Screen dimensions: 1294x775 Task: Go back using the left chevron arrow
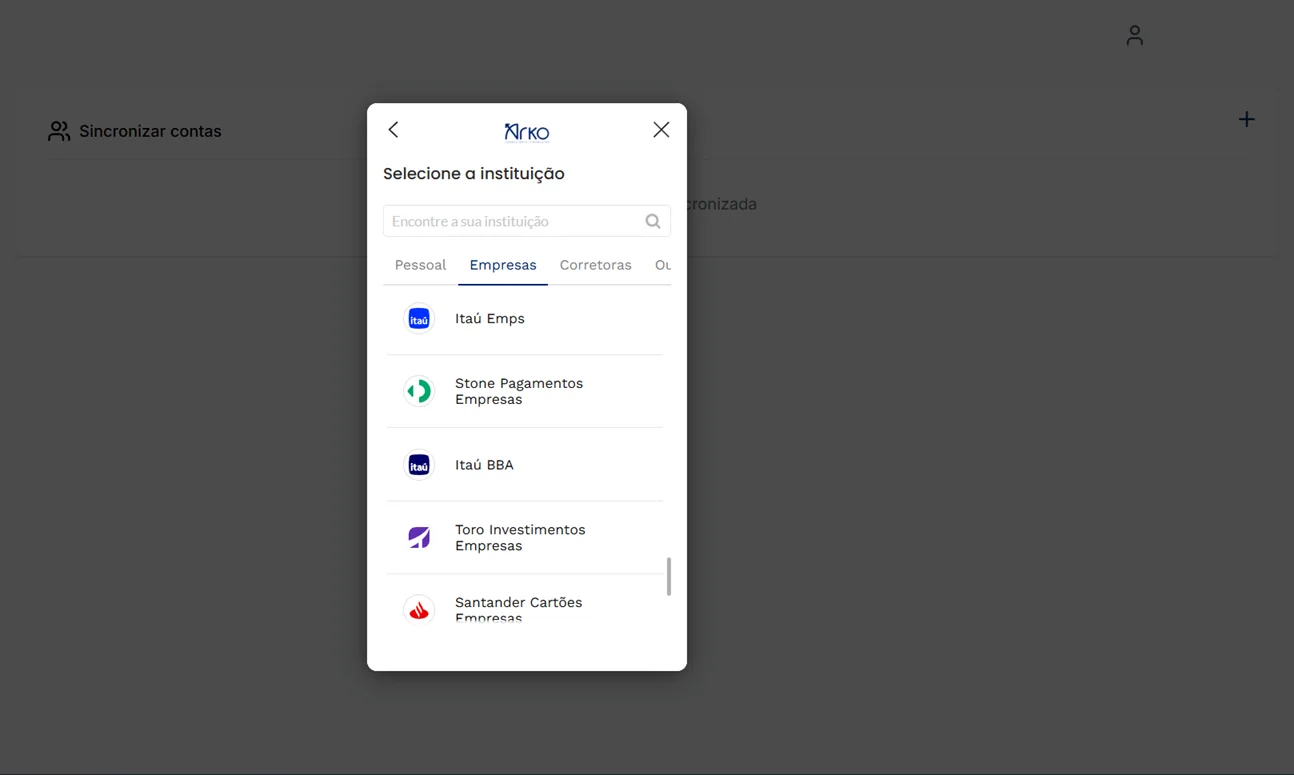tap(393, 130)
